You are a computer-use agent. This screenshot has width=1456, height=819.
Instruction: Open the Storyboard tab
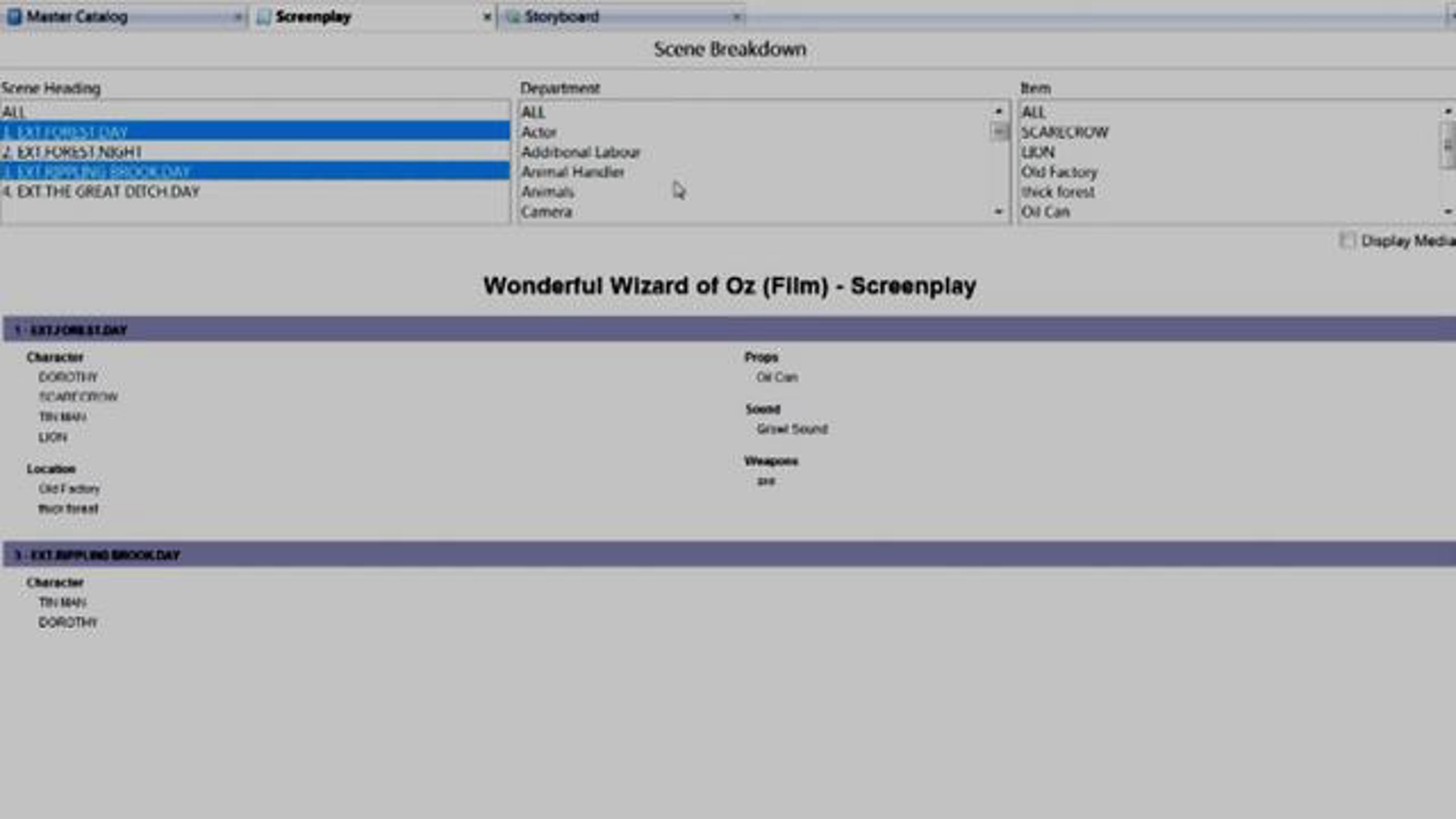pos(622,17)
